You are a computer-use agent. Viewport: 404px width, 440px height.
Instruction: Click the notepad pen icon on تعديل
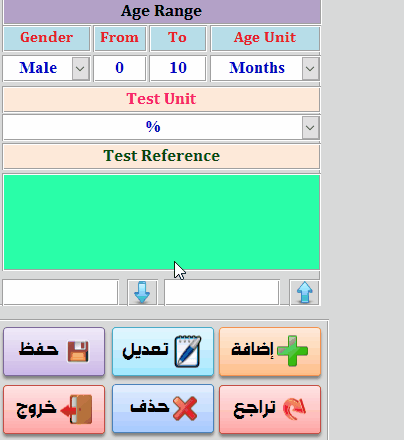pyautogui.click(x=188, y=351)
